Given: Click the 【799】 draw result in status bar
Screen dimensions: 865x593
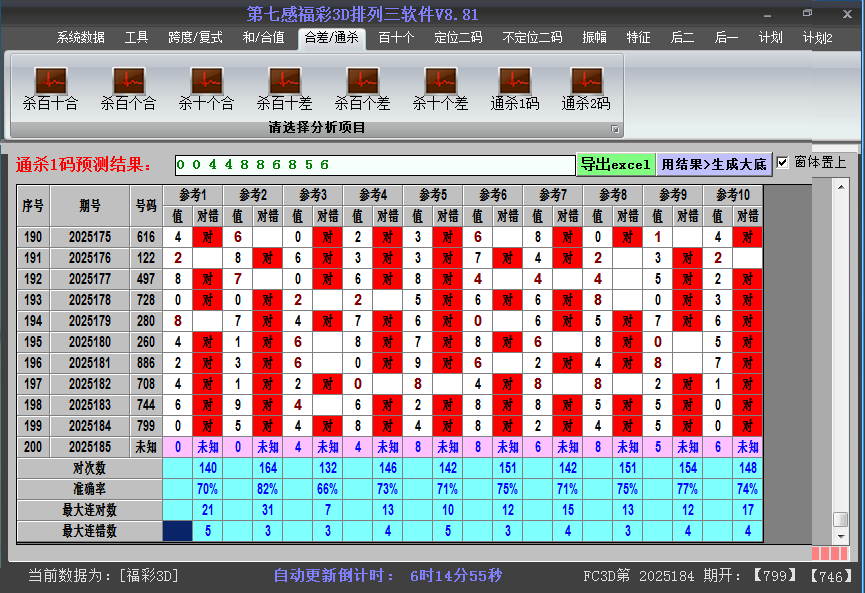Looking at the screenshot, I should tap(775, 576).
